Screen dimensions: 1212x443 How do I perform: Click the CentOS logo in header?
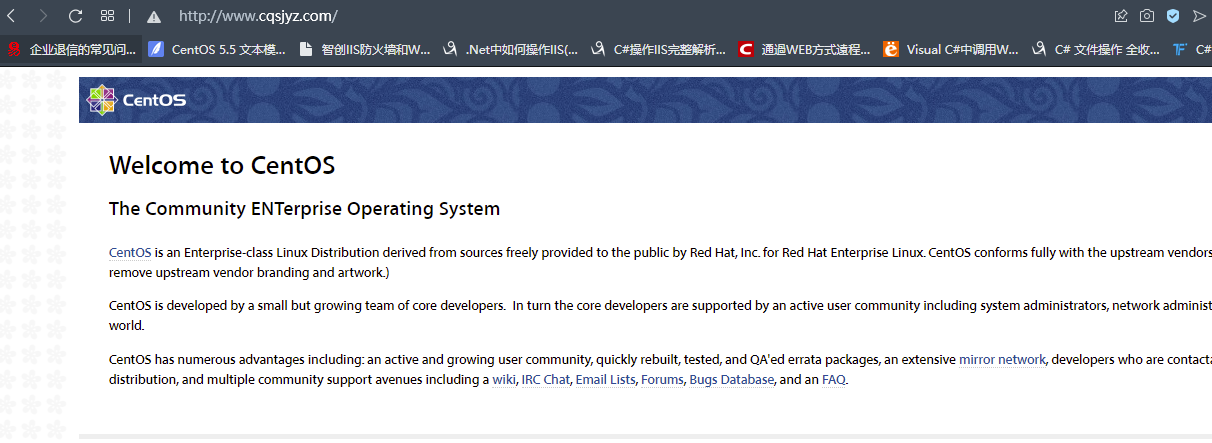tap(137, 99)
